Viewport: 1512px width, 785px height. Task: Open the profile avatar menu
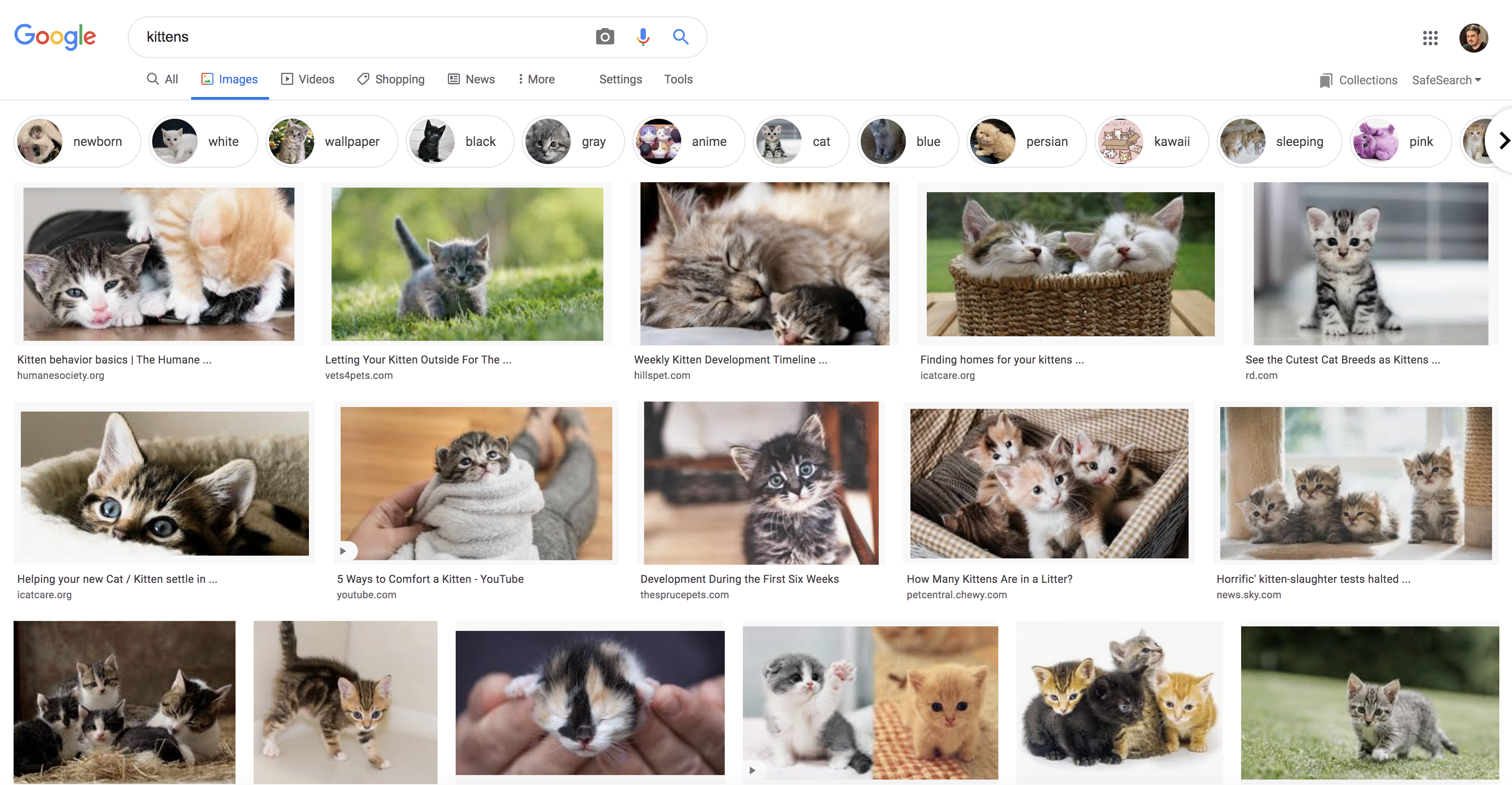coord(1474,38)
